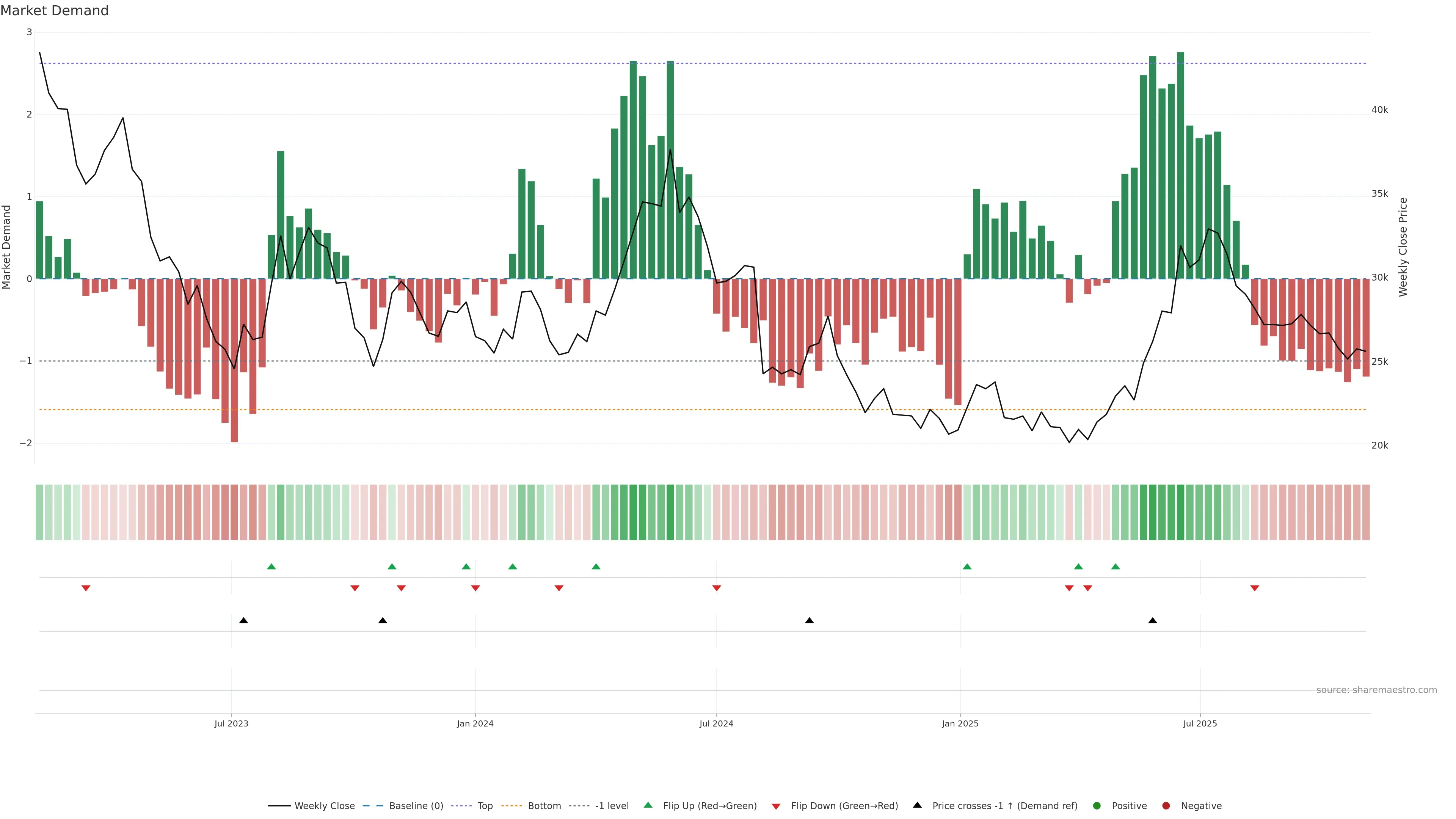
Task: Click the first black price-cross marker near Jul 2023
Action: coord(243,621)
